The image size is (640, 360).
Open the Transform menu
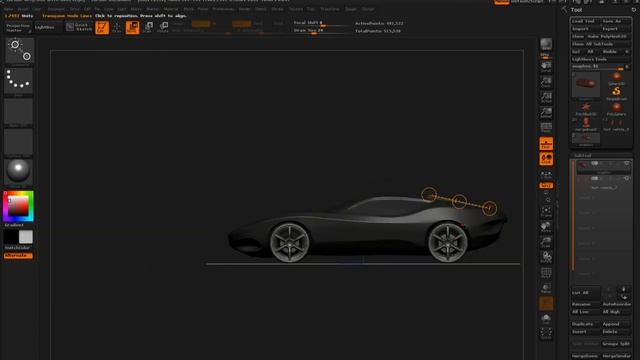tap(330, 9)
